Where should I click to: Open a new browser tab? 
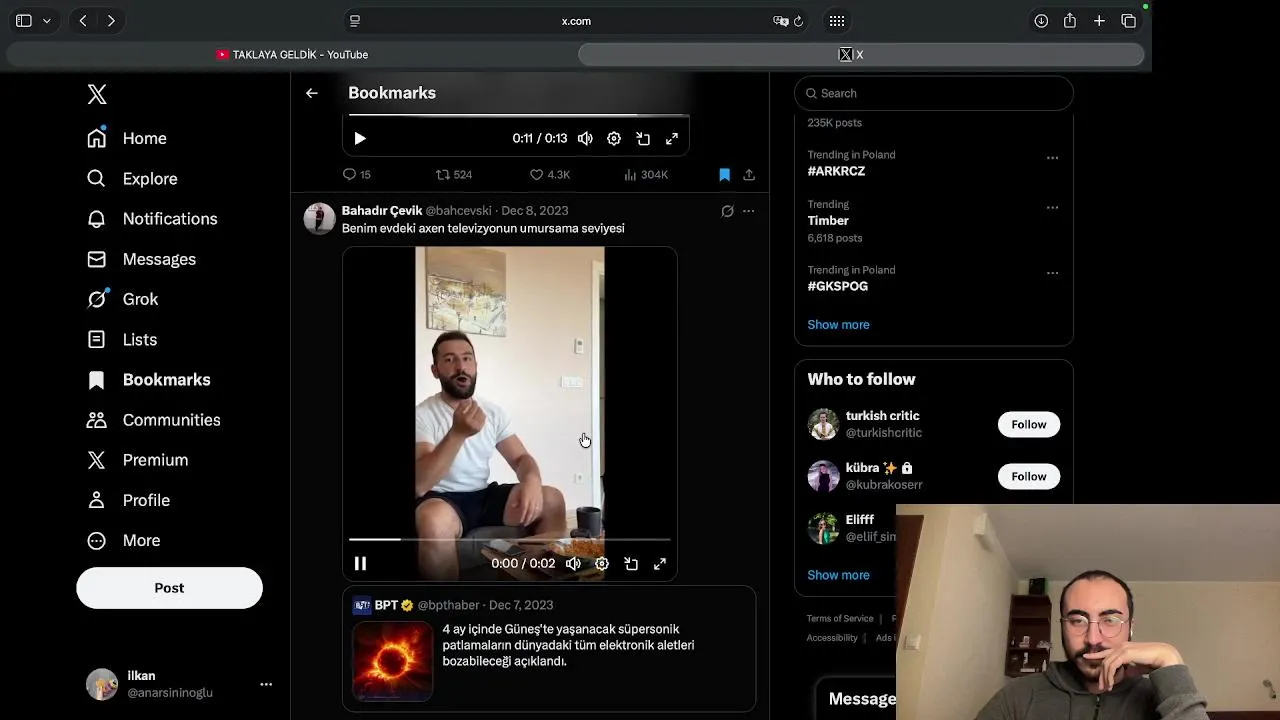point(1099,21)
